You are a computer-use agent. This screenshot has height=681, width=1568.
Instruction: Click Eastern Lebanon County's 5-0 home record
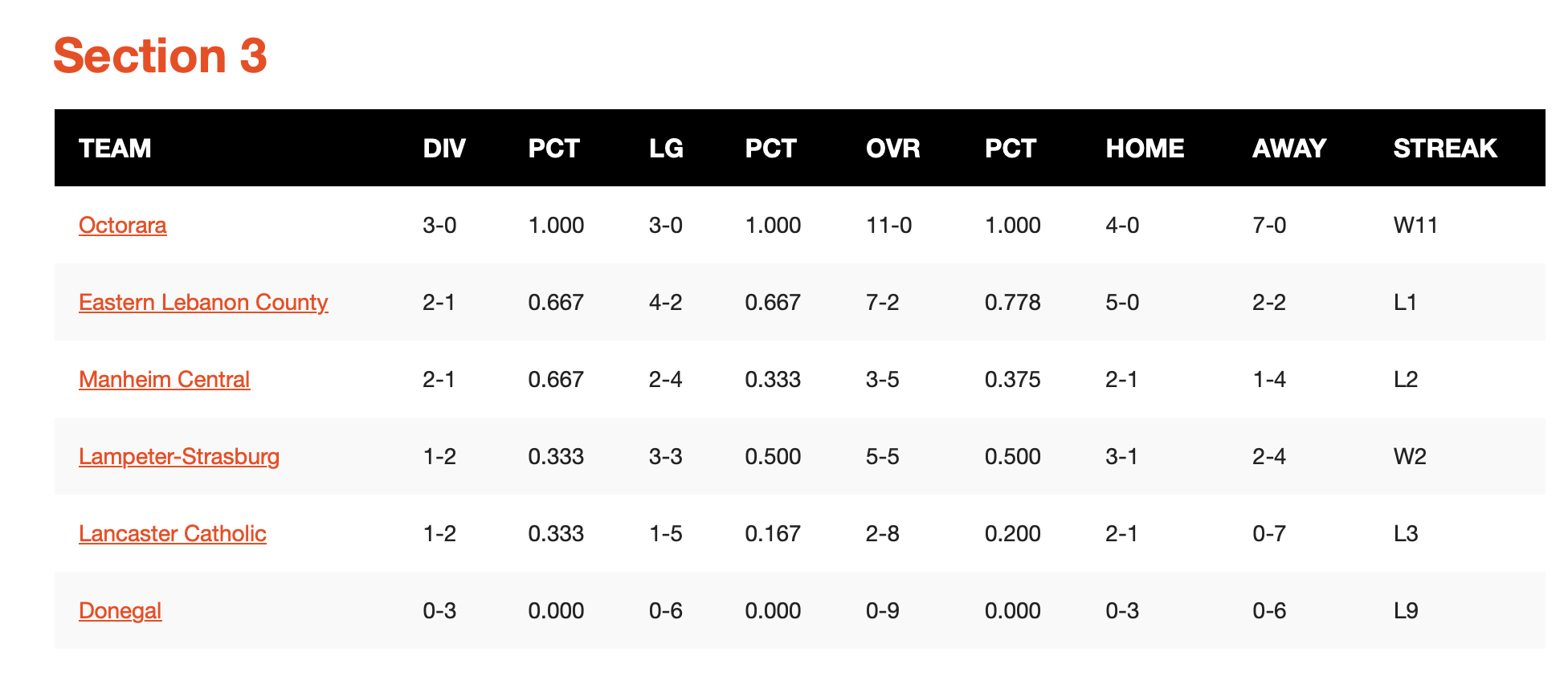click(x=1122, y=302)
